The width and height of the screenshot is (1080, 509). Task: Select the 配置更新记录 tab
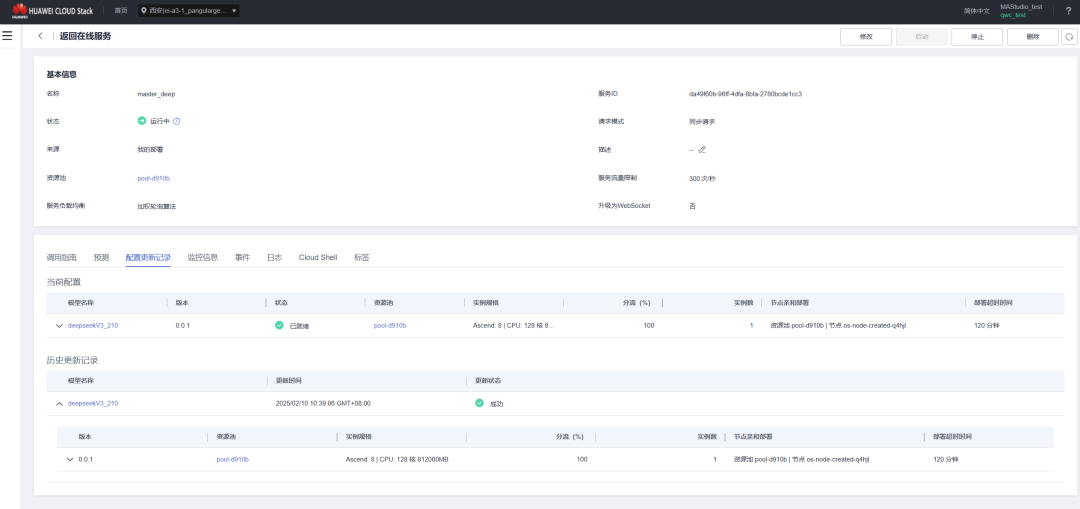(x=148, y=258)
